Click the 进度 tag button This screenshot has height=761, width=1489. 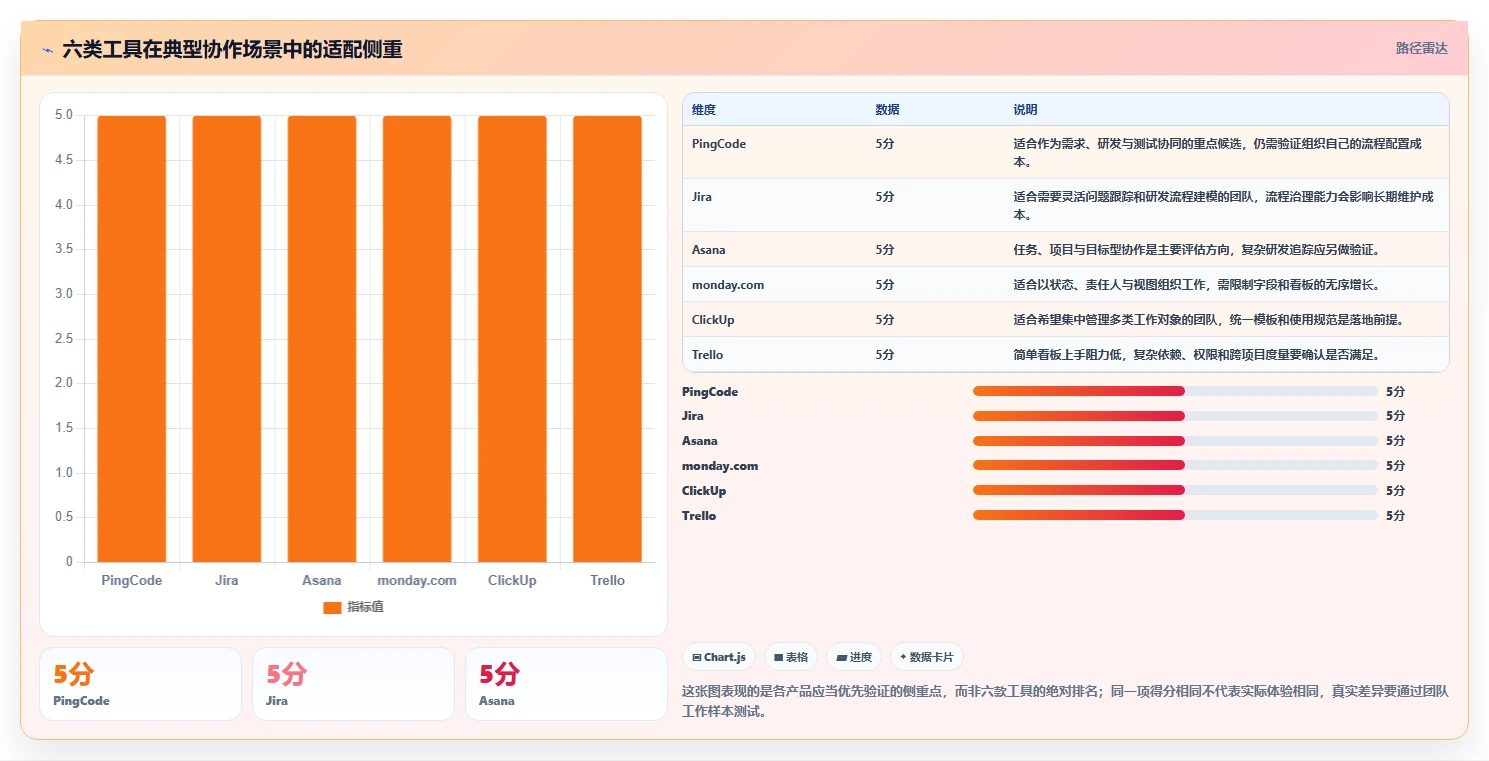point(854,657)
